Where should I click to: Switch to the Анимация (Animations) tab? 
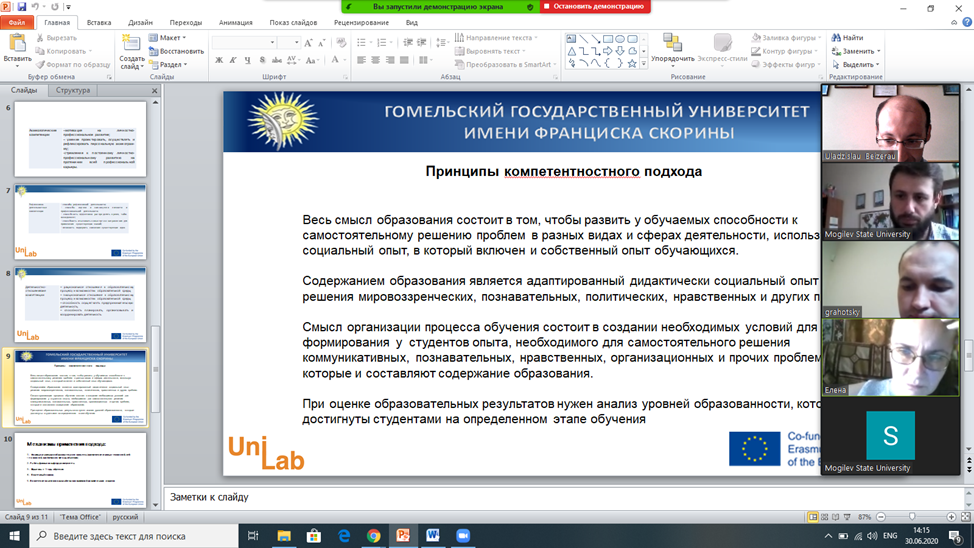[235, 22]
